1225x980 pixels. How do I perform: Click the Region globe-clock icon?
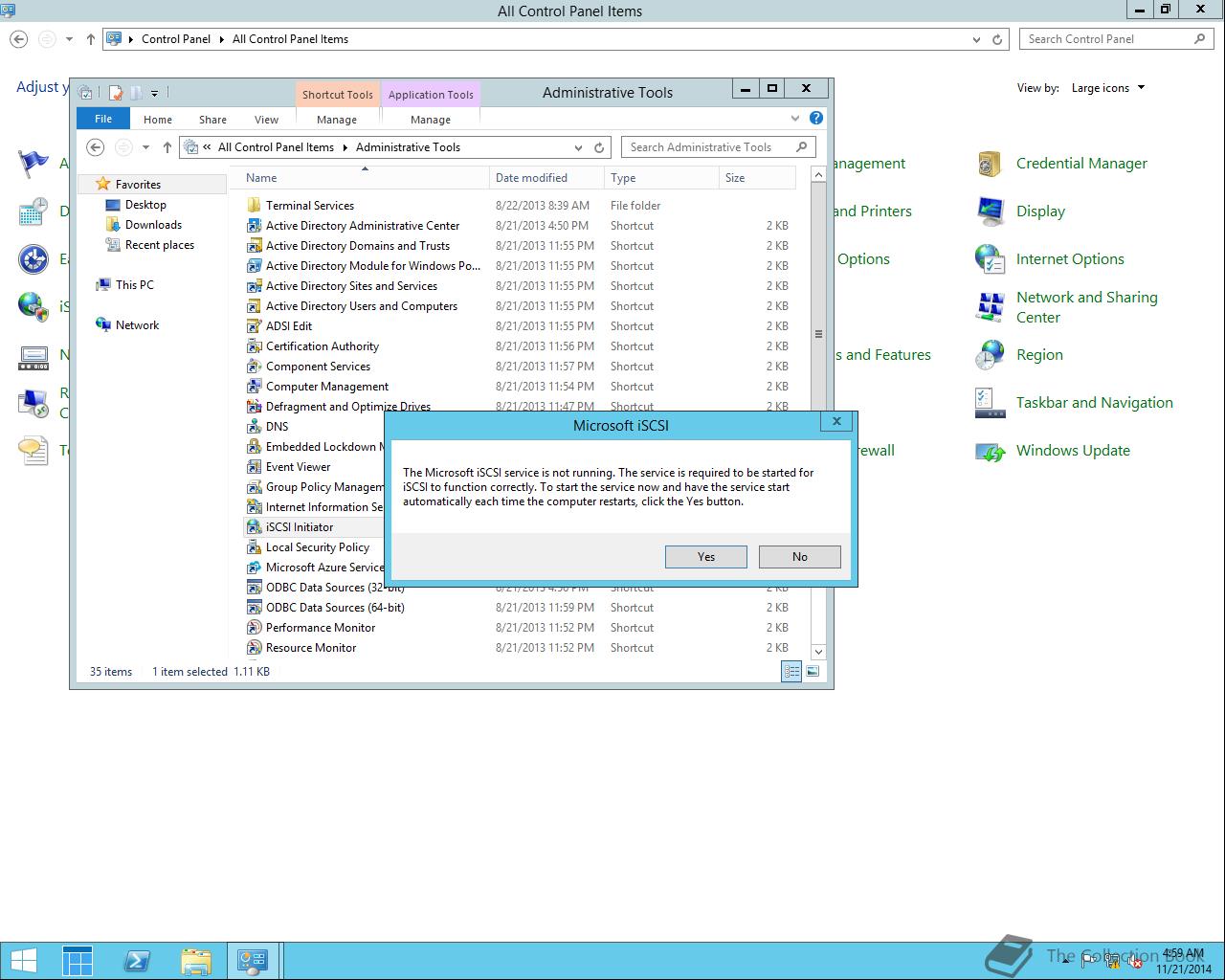pyautogui.click(x=990, y=355)
